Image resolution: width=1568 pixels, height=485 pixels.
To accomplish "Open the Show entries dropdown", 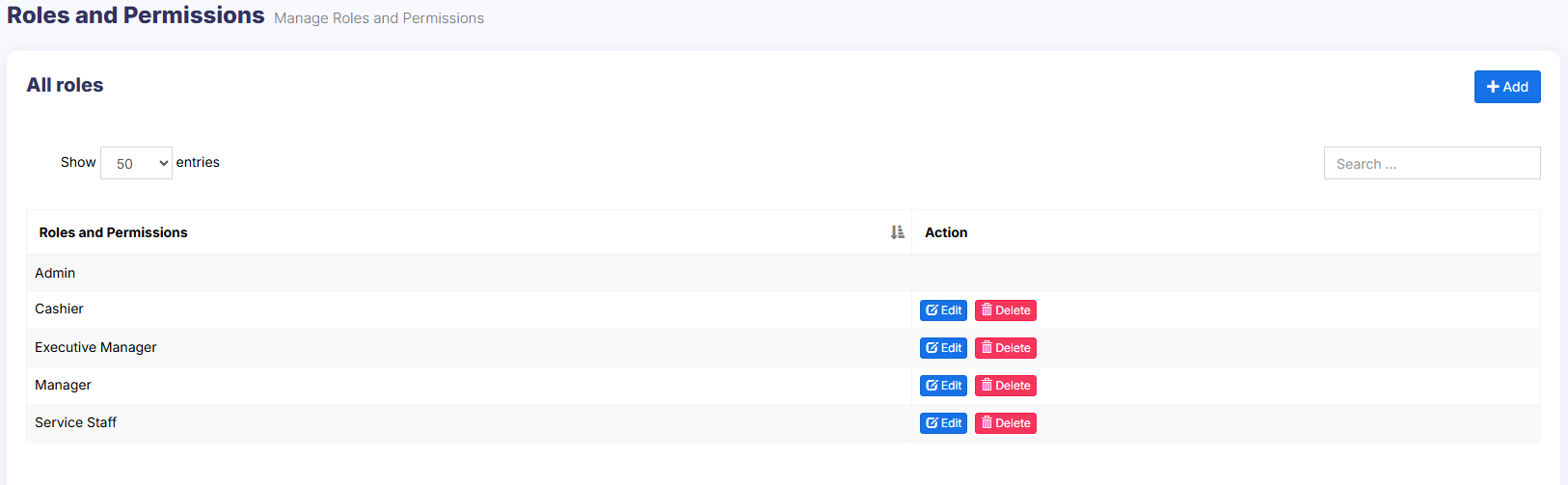I will (x=136, y=163).
